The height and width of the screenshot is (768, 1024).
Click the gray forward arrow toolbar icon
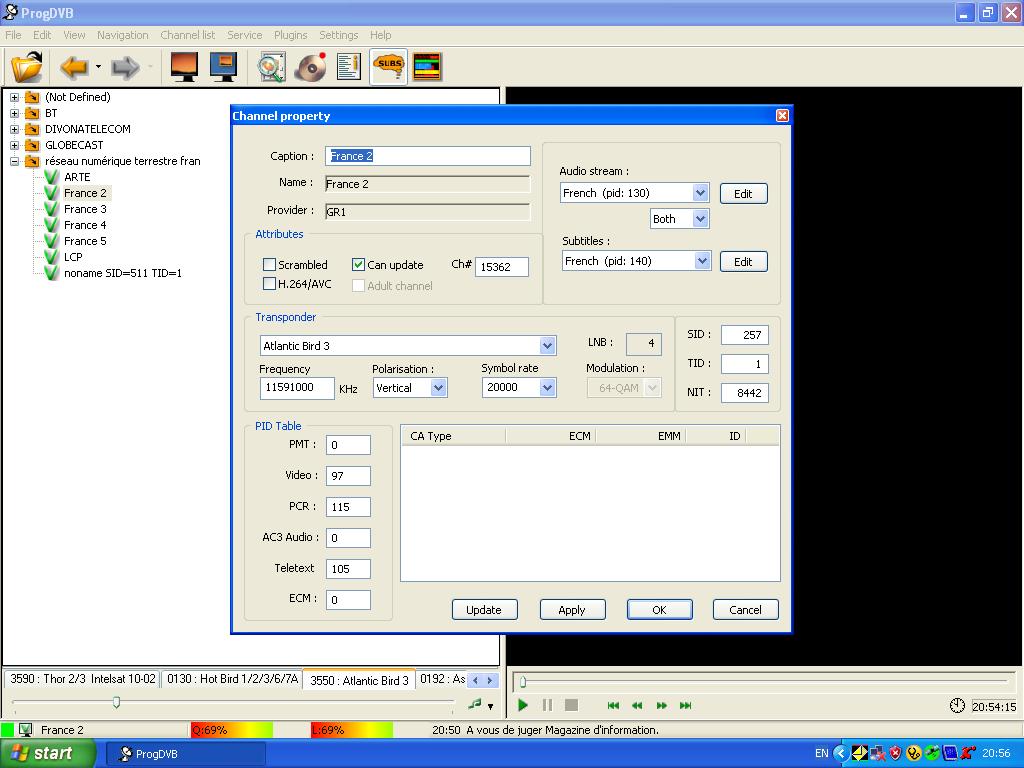125,67
